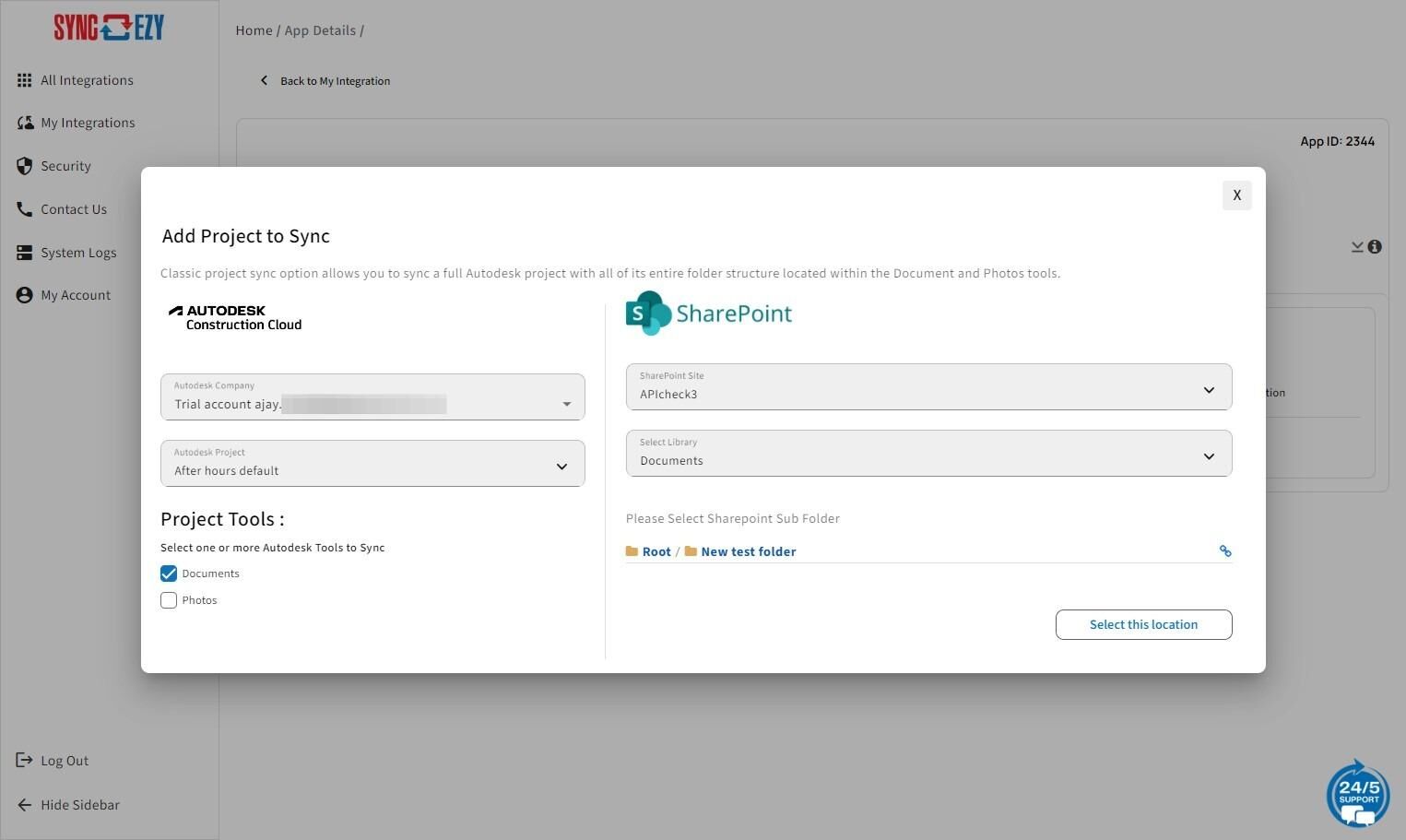This screenshot has width=1406, height=840.
Task: Open the Select Library dropdown
Action: [x=928, y=454]
